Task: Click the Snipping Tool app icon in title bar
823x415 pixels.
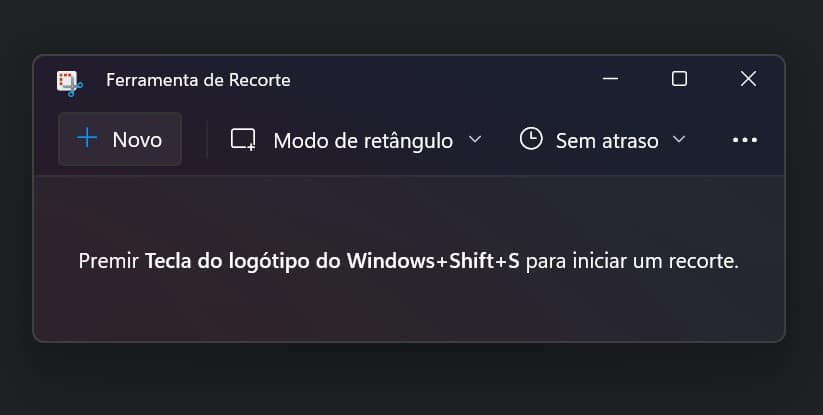Action: coord(69,80)
